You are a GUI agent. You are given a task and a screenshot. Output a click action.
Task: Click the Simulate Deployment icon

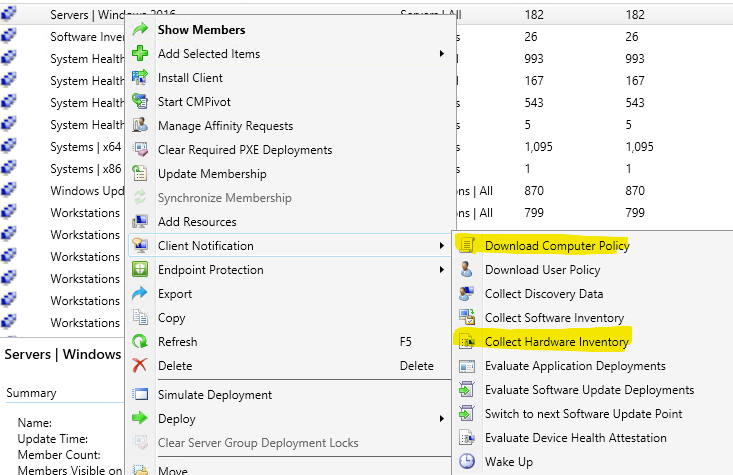pos(140,395)
